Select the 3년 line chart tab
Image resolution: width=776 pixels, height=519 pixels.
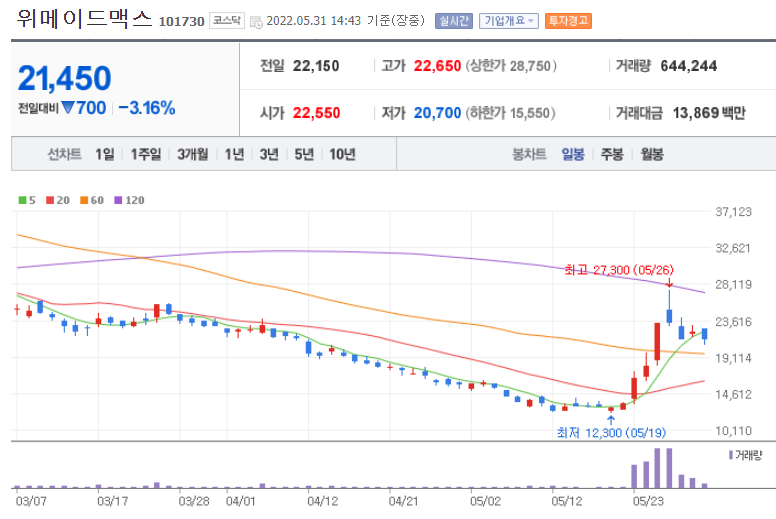pyautogui.click(x=269, y=154)
